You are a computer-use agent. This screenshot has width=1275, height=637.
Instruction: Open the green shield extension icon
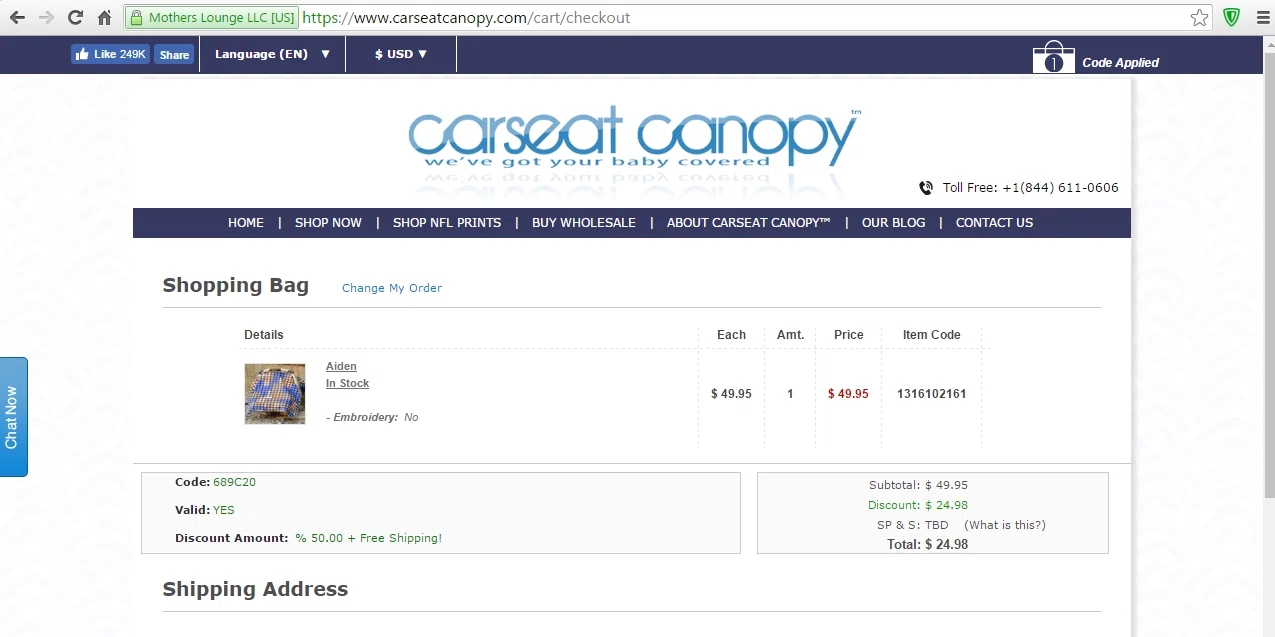[1232, 17]
